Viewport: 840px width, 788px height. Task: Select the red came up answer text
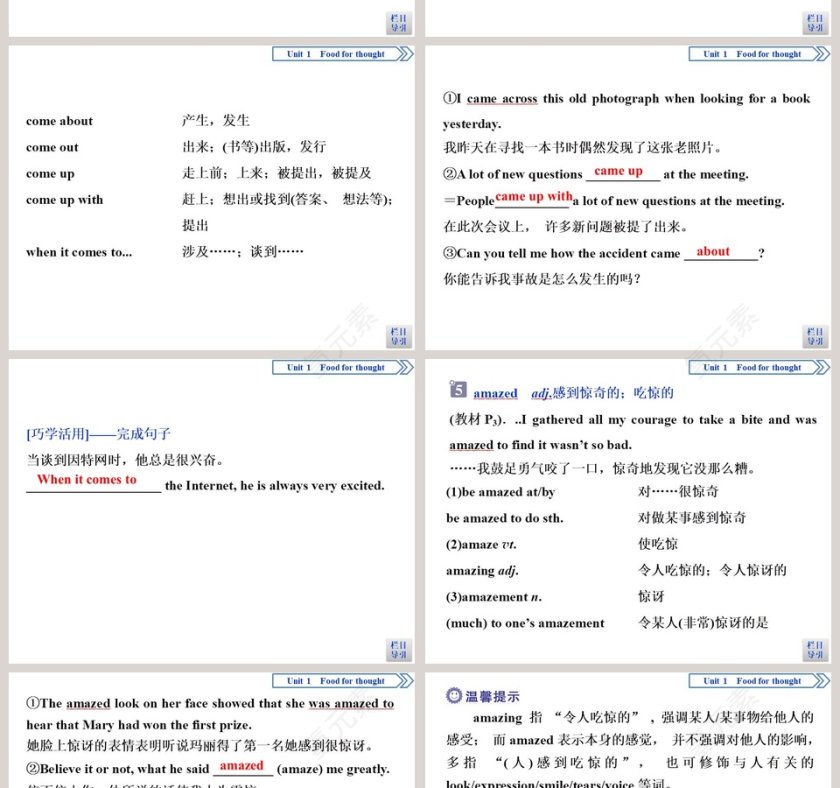coord(620,172)
